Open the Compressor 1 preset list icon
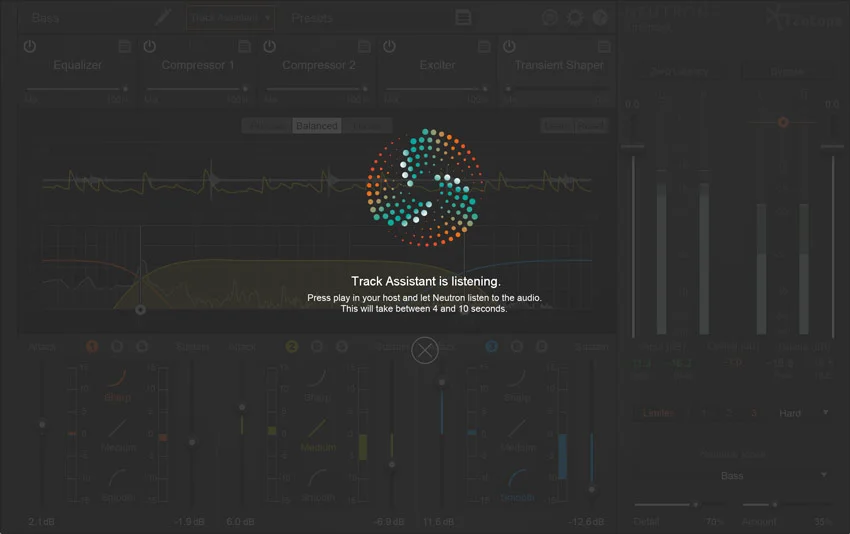This screenshot has width=850, height=534. coord(244,47)
